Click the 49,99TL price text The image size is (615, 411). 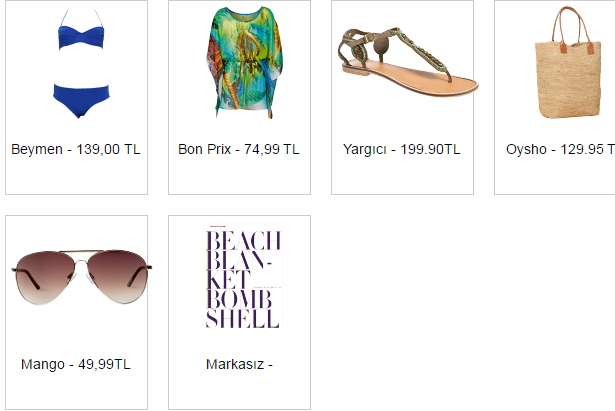[x=104, y=364]
